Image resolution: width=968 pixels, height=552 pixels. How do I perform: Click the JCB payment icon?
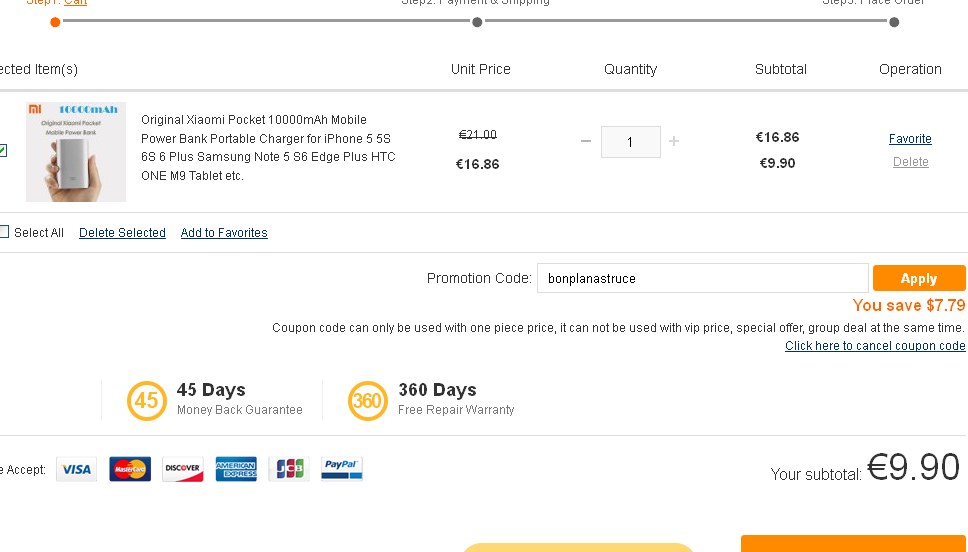point(289,469)
